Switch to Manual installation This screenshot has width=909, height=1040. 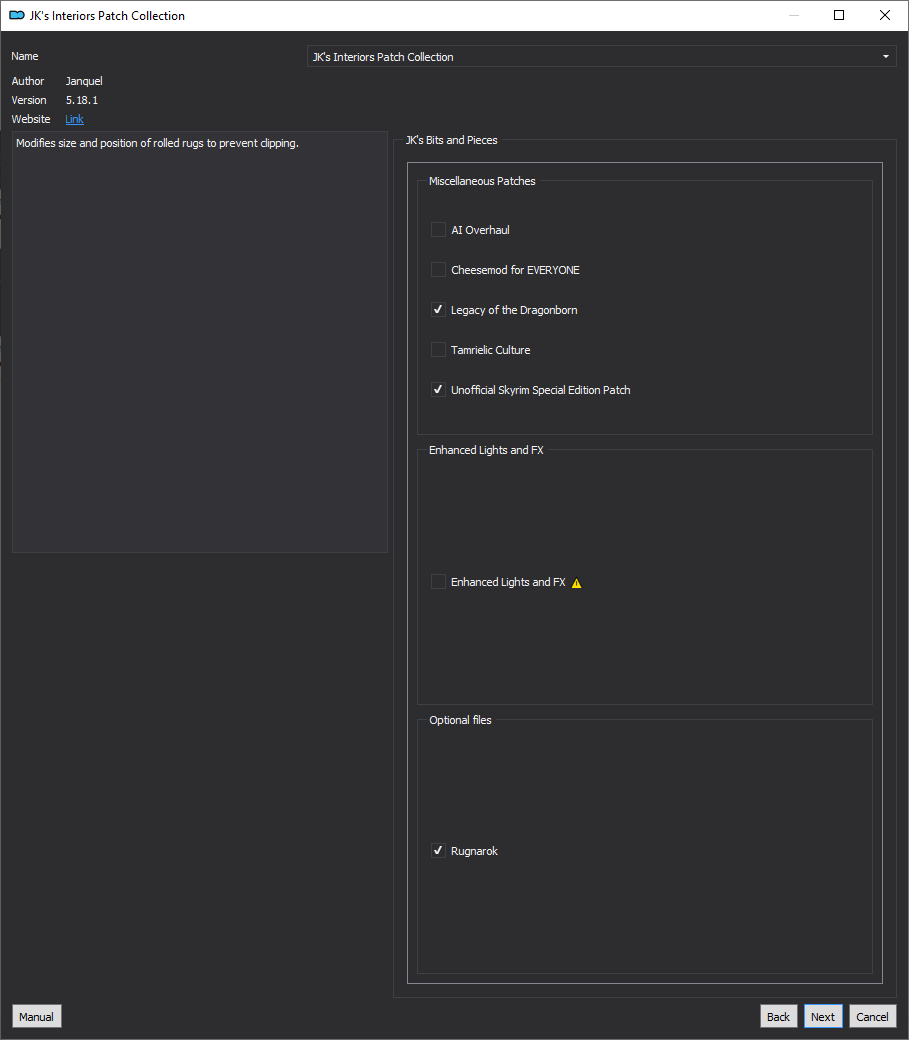click(36, 1016)
